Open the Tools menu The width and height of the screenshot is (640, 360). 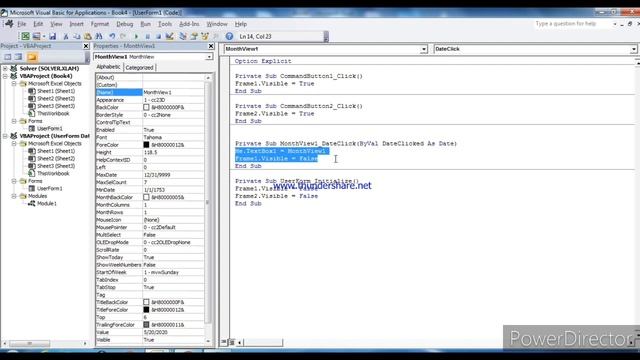pyautogui.click(x=164, y=24)
